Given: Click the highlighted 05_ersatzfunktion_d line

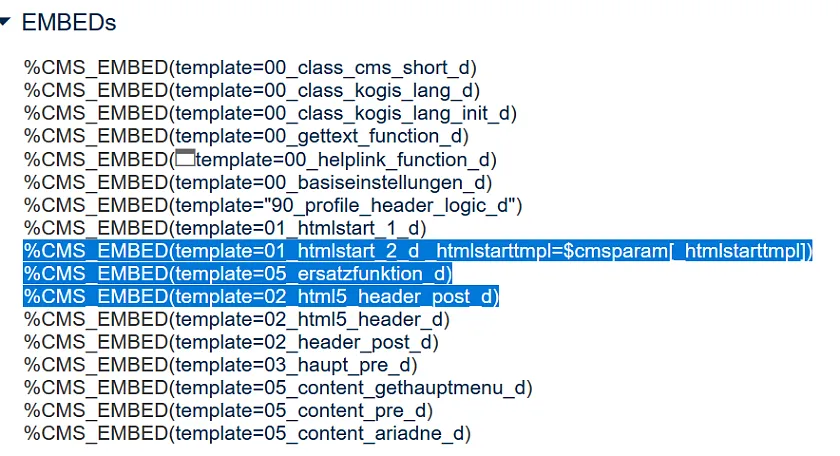Looking at the screenshot, I should pos(238,273).
